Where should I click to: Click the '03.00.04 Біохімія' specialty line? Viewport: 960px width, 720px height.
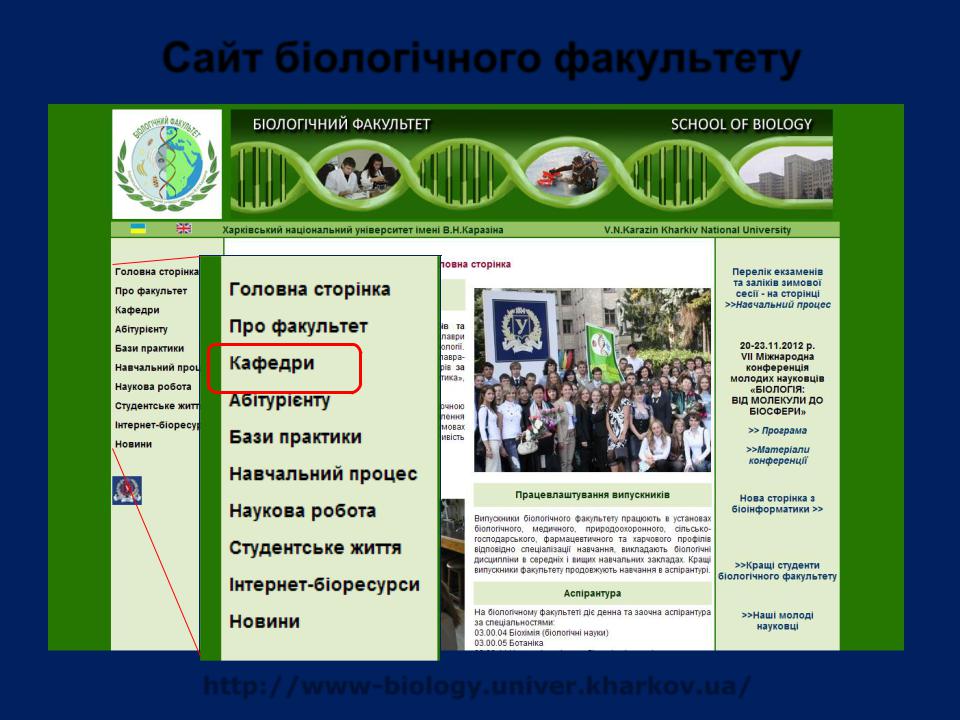541,632
